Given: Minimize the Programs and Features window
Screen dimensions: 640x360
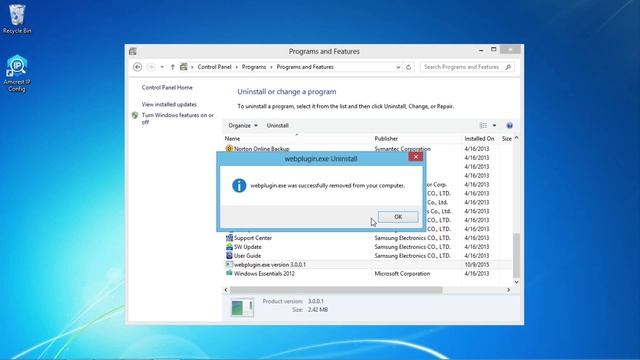Looking at the screenshot, I should click(x=481, y=50).
